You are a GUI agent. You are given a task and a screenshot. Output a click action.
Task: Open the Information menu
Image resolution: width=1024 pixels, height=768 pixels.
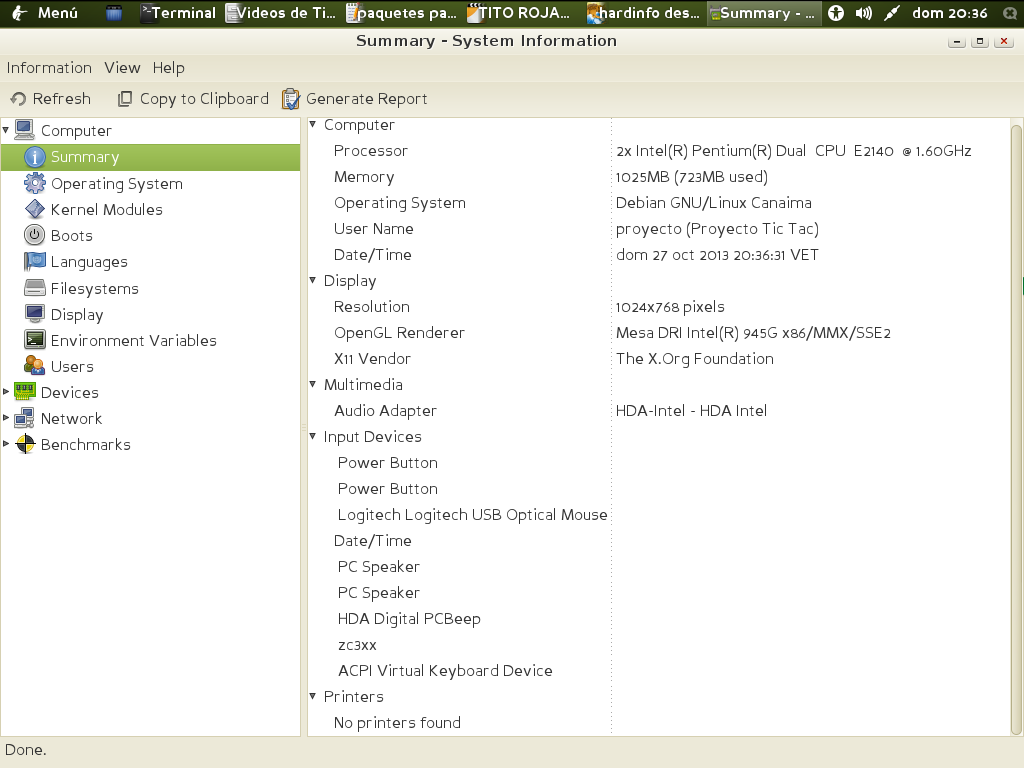49,68
